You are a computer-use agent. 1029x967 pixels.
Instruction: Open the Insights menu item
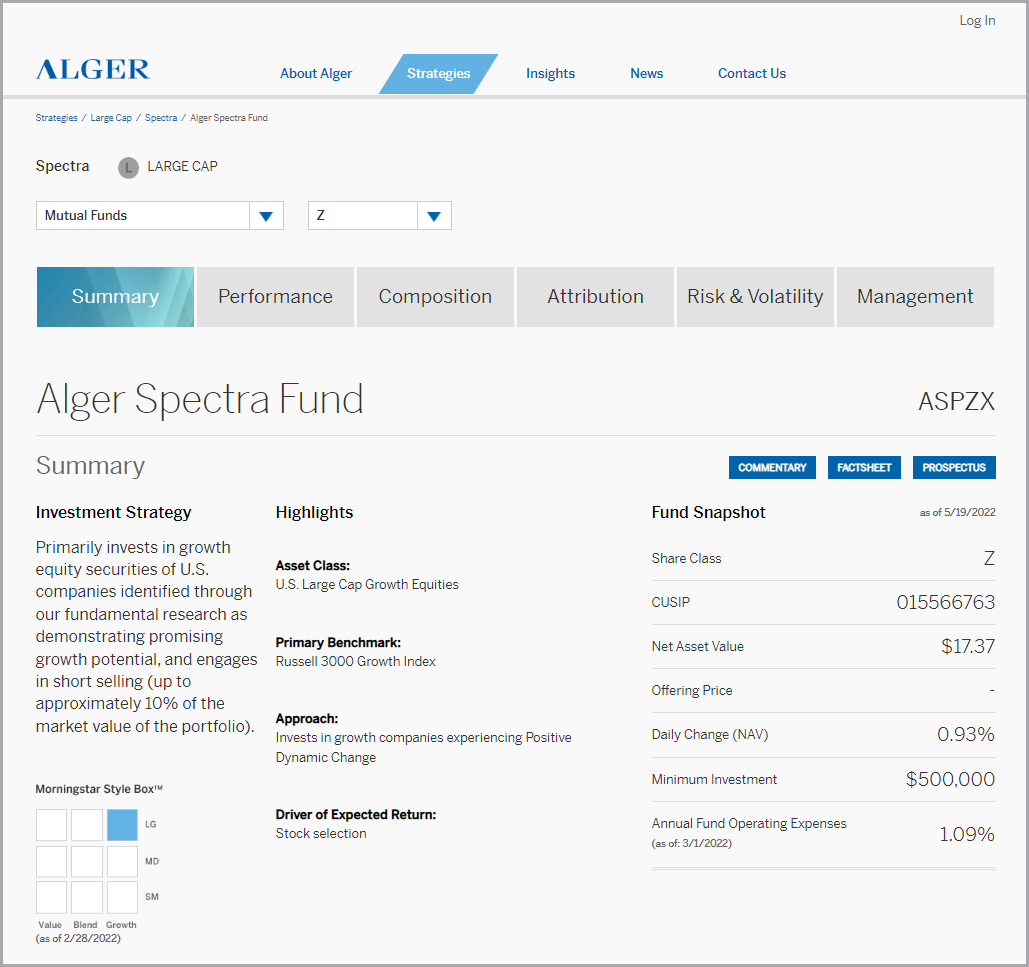(x=550, y=73)
